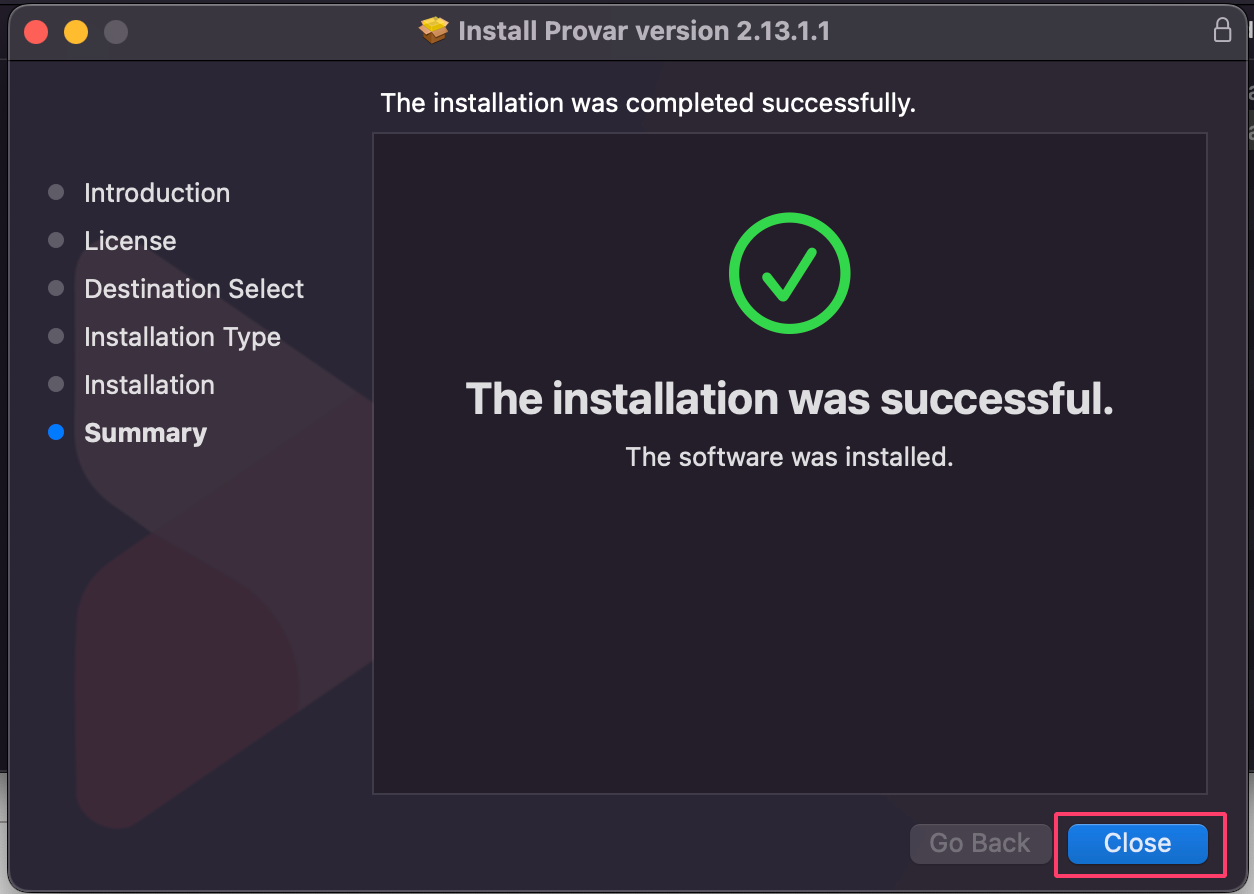Screen dimensions: 1254x894
Task: Click the grey zoom window button
Action: click(116, 32)
